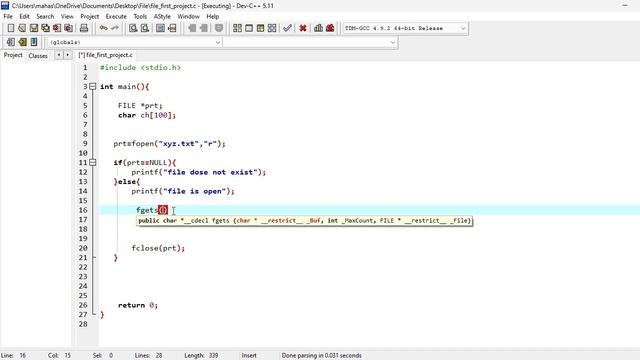640x360 pixels.
Task: Open Profile Analysis chart icon
Action: point(318,28)
